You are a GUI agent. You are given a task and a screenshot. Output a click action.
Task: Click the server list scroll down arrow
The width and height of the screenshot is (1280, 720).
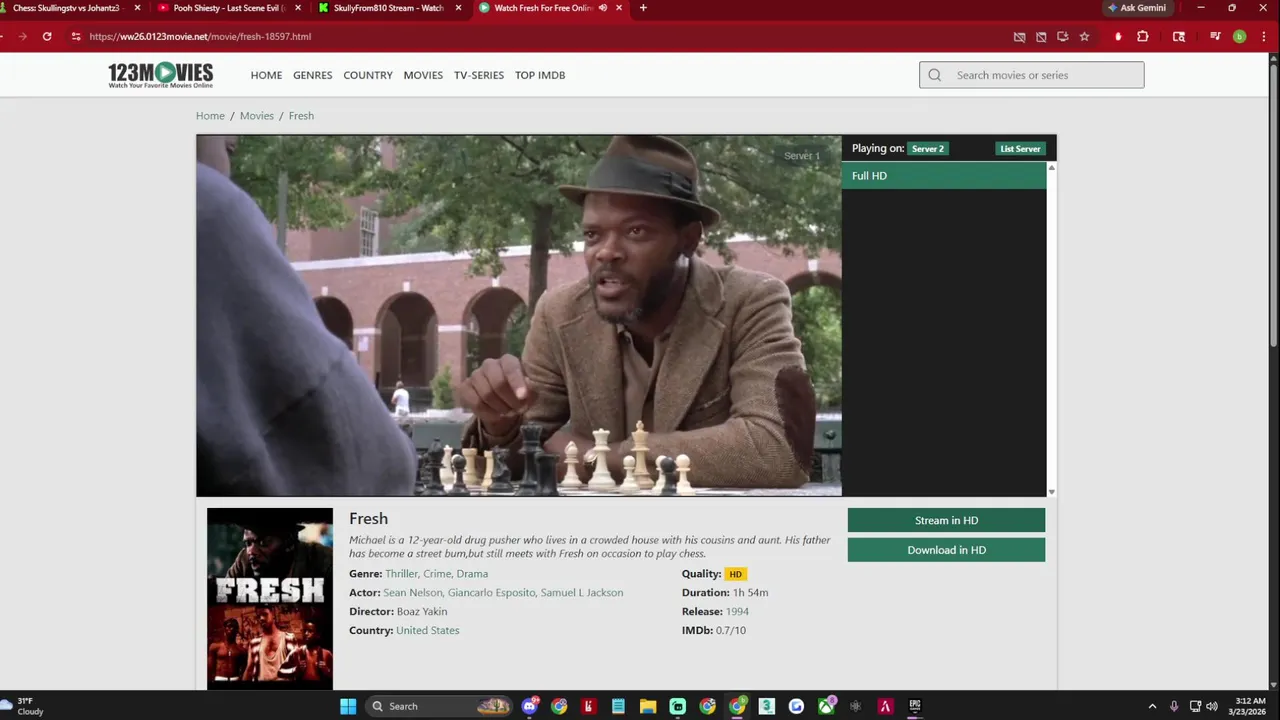click(1051, 492)
